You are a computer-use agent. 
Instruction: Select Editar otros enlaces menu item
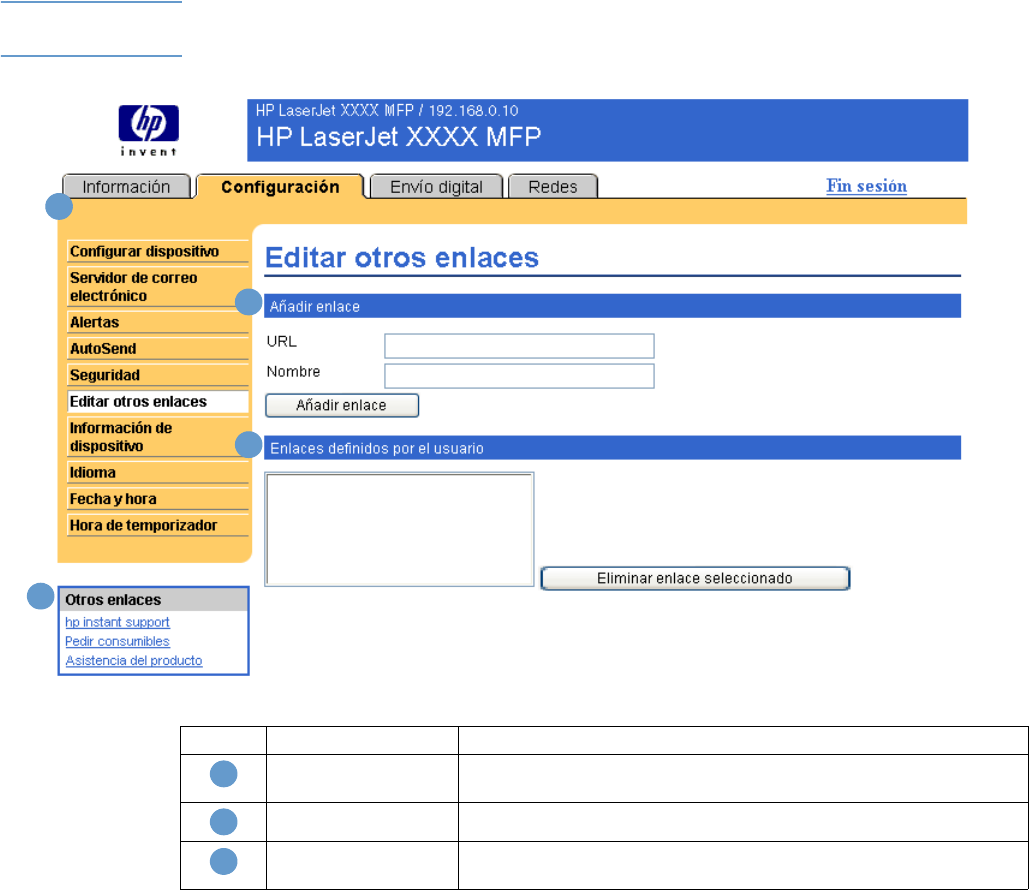point(158,402)
